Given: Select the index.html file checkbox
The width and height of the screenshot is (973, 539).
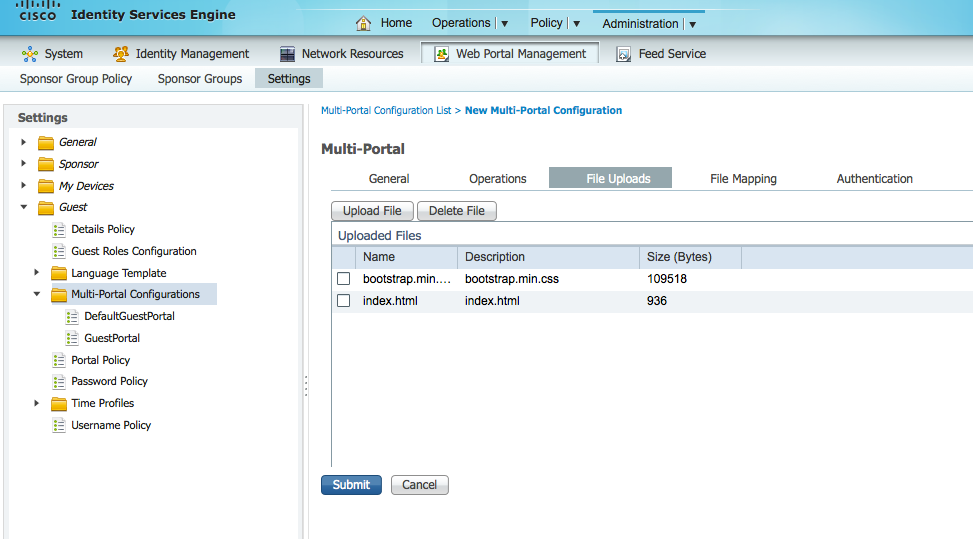Looking at the screenshot, I should coord(343,301).
